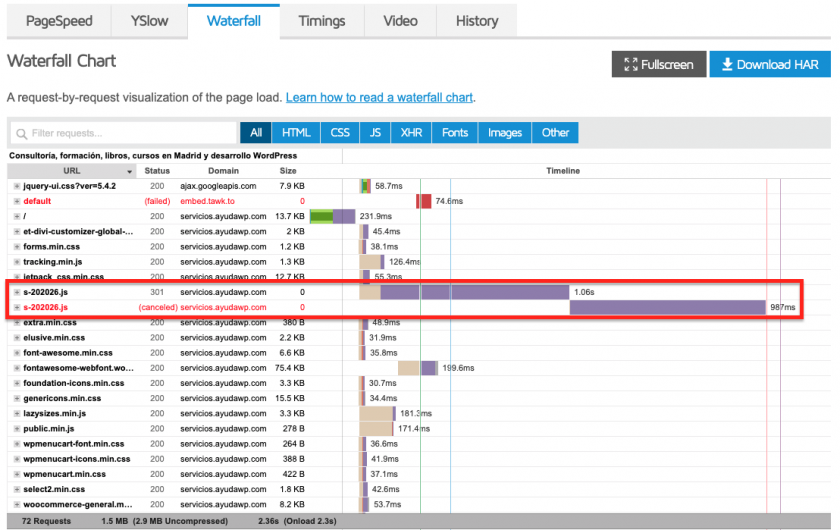Click plus icon beside select2.min.css

pyautogui.click(x=16, y=489)
